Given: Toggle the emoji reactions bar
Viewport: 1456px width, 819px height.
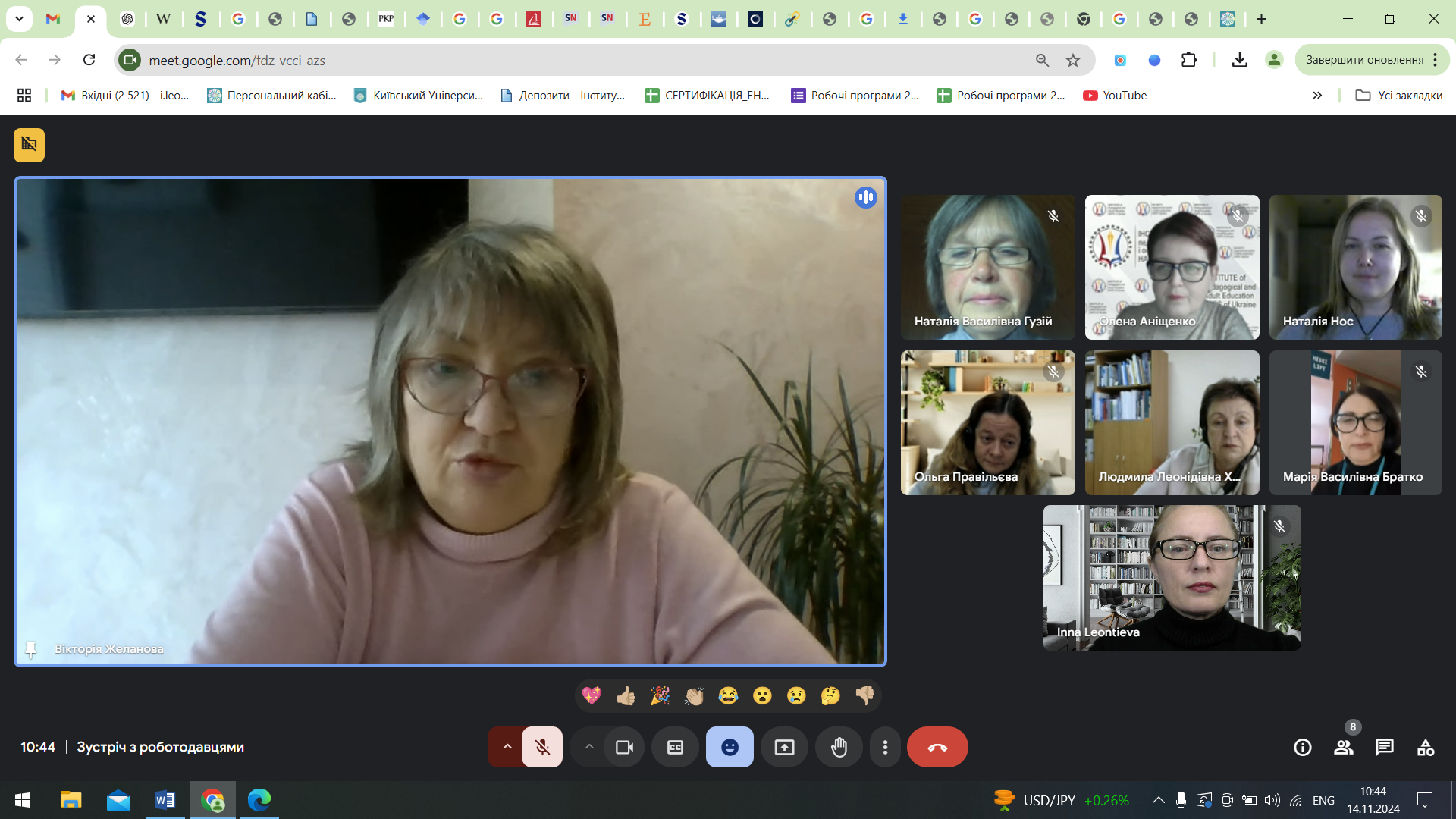Looking at the screenshot, I should (730, 748).
